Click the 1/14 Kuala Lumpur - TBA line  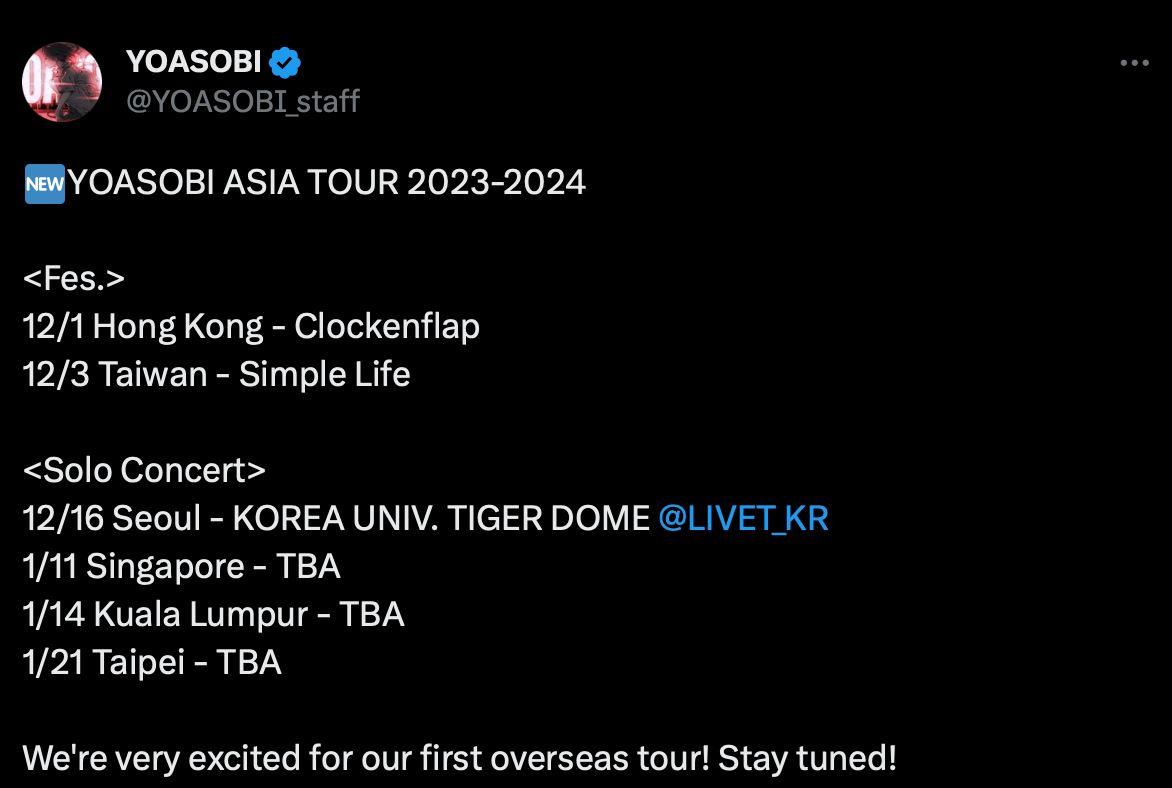(213, 614)
